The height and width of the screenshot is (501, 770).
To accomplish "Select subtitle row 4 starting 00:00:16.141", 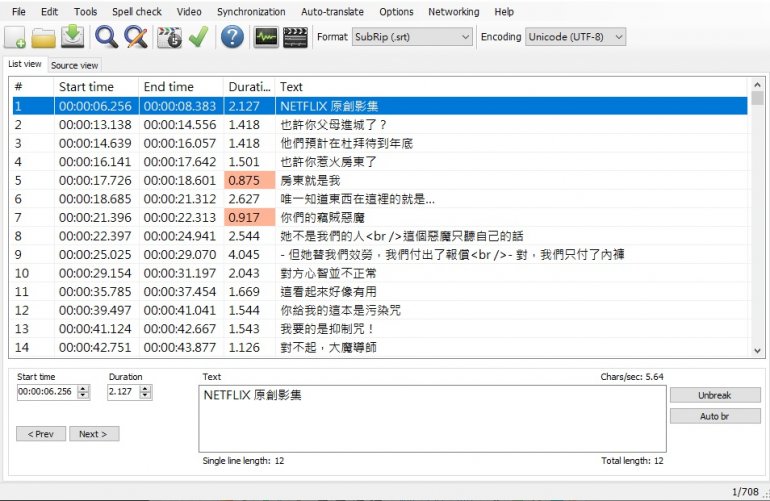I will pos(380,162).
